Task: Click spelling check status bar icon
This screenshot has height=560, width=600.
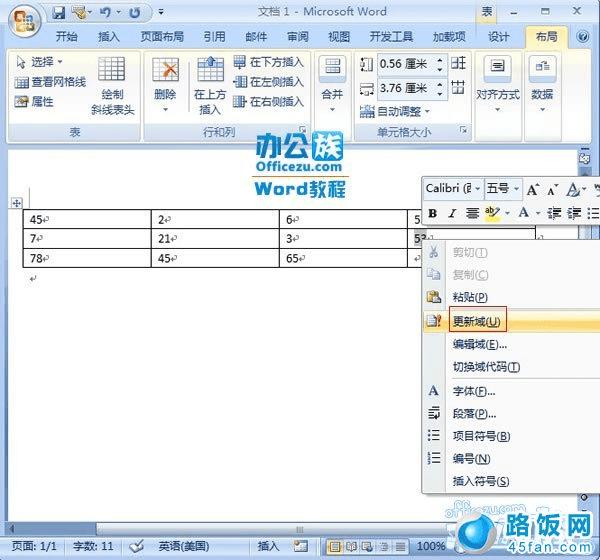Action: click(136, 546)
